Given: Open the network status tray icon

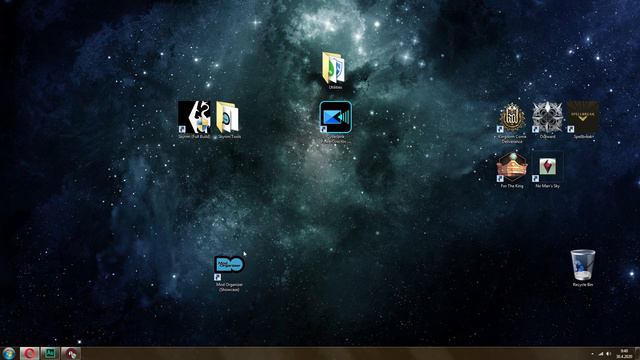Looking at the screenshot, I should click(x=601, y=354).
